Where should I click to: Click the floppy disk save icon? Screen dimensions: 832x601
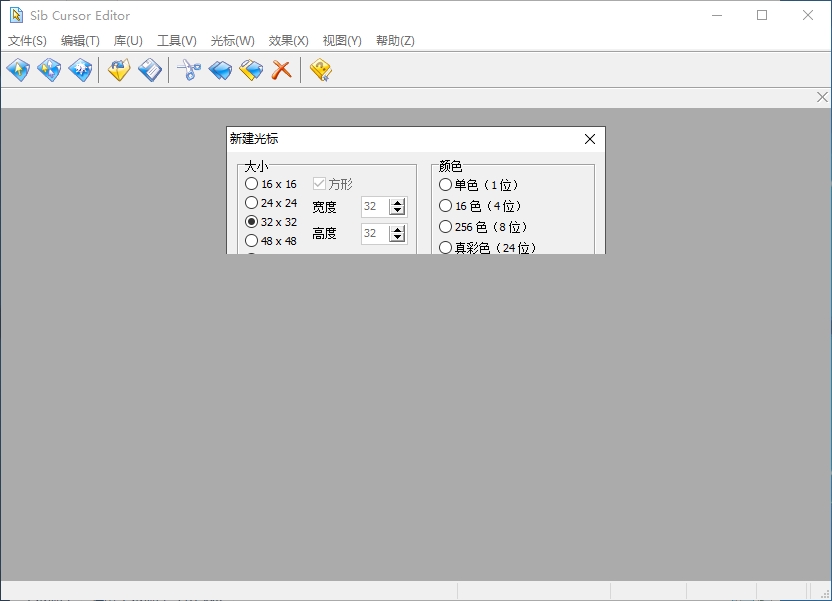click(x=150, y=70)
